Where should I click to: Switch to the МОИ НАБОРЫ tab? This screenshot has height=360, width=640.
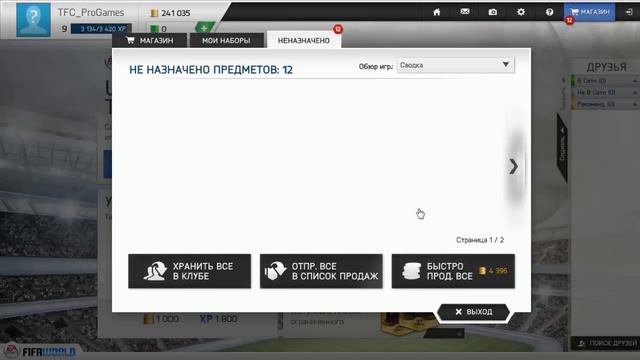pyautogui.click(x=226, y=40)
